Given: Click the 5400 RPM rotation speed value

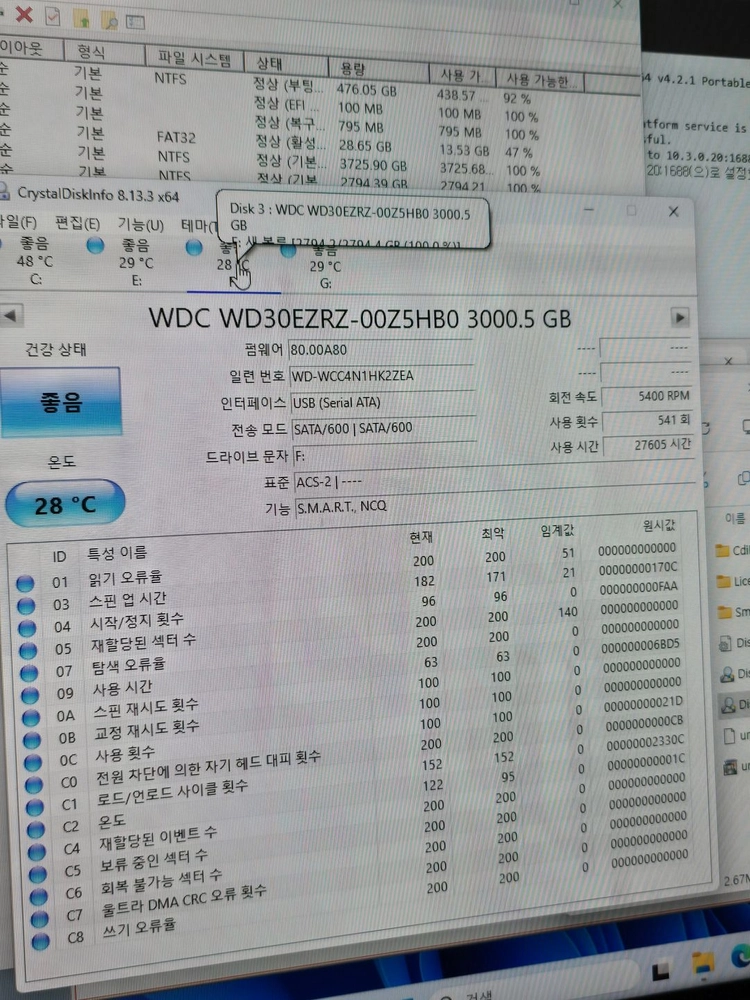Looking at the screenshot, I should [x=646, y=396].
